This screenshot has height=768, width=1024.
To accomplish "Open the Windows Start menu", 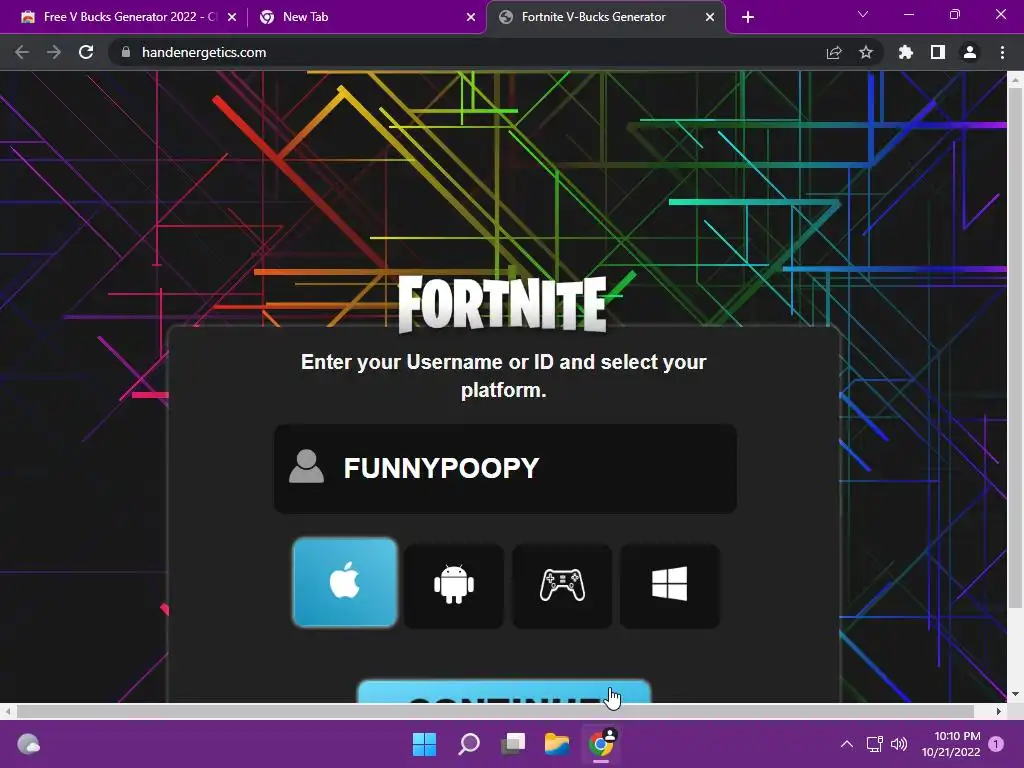I will point(424,744).
